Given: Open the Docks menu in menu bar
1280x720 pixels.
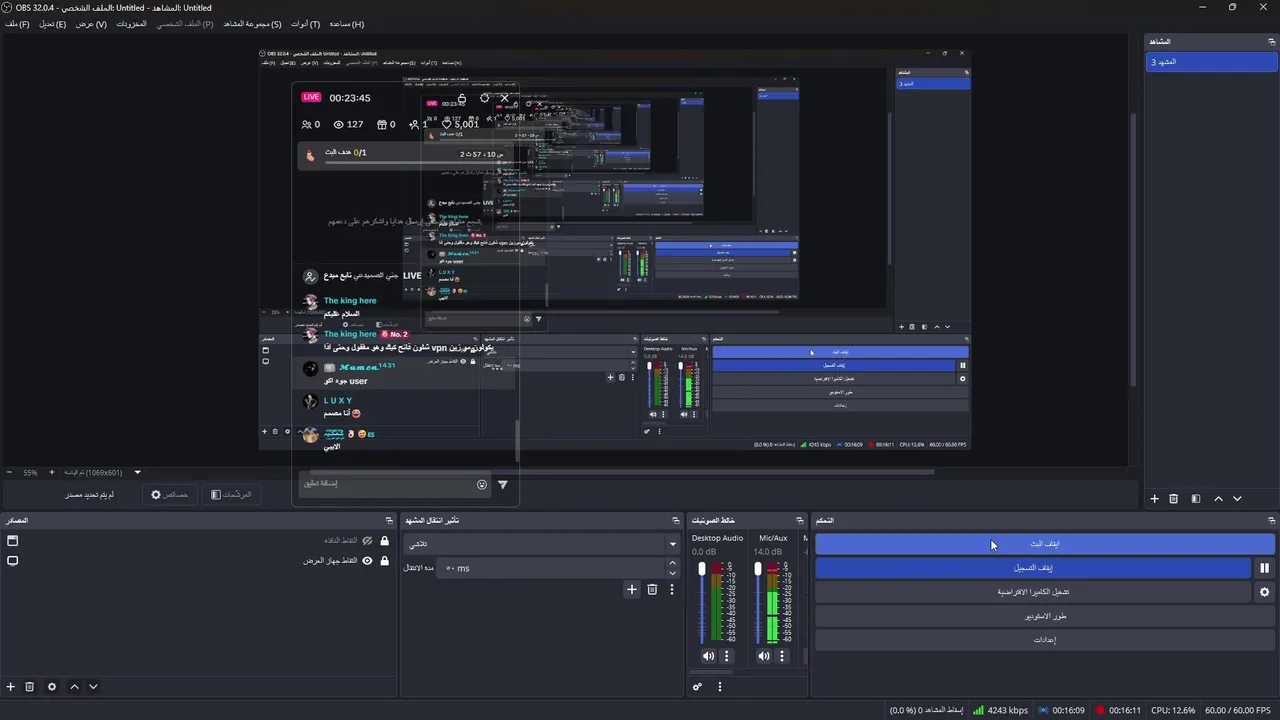Looking at the screenshot, I should point(131,24).
